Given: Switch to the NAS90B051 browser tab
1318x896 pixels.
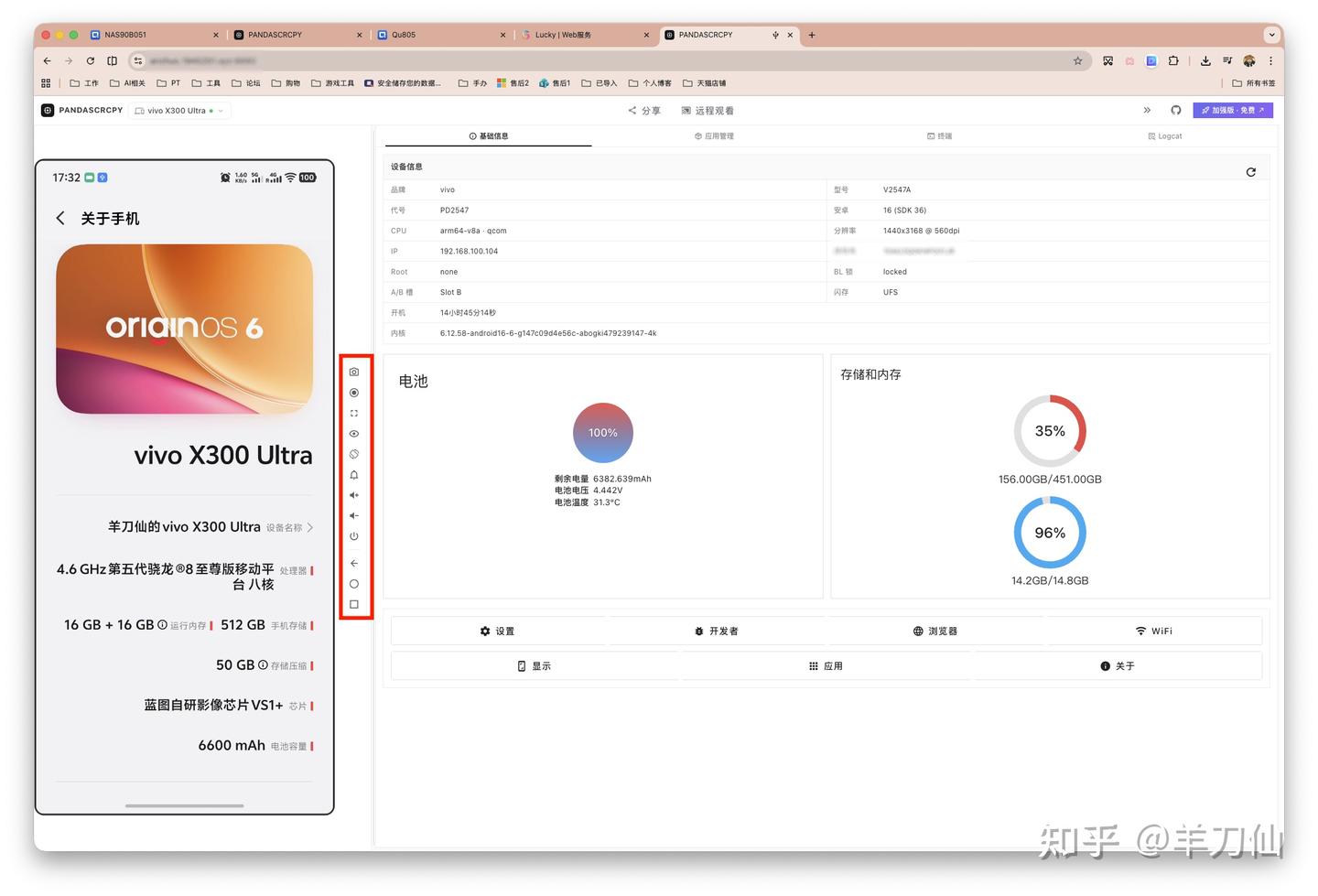Looking at the screenshot, I should pyautogui.click(x=155, y=35).
